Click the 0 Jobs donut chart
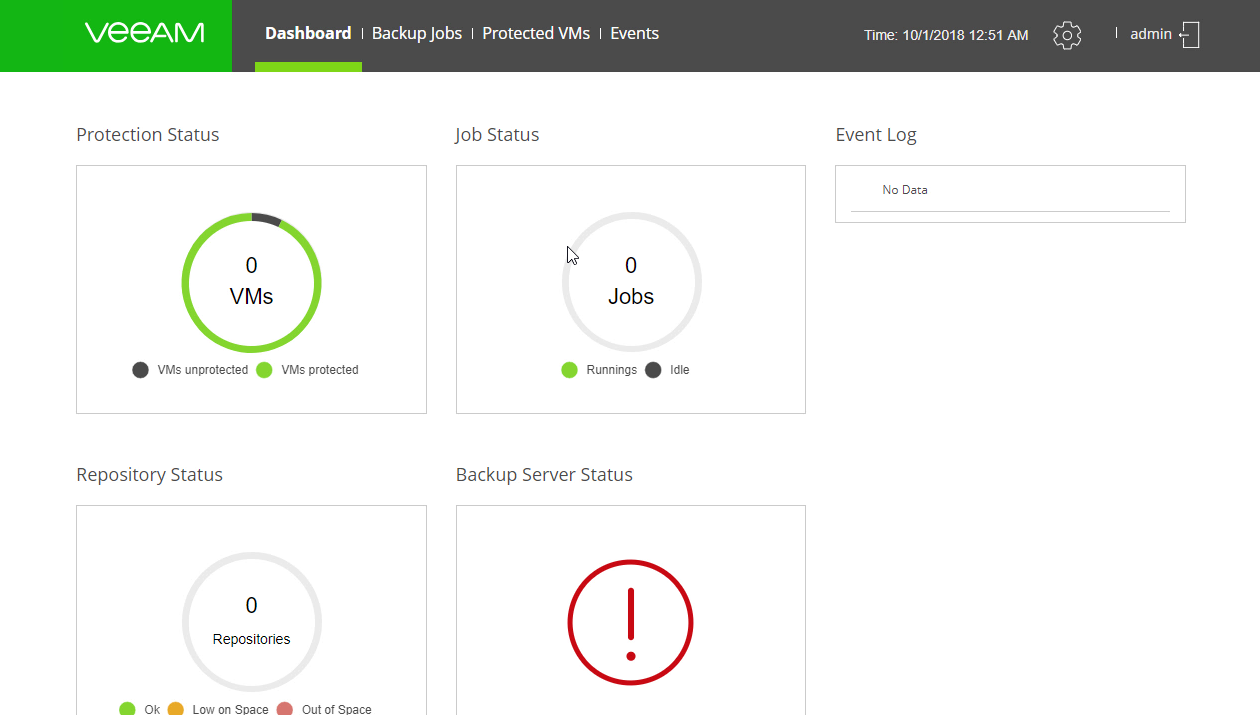 point(631,282)
